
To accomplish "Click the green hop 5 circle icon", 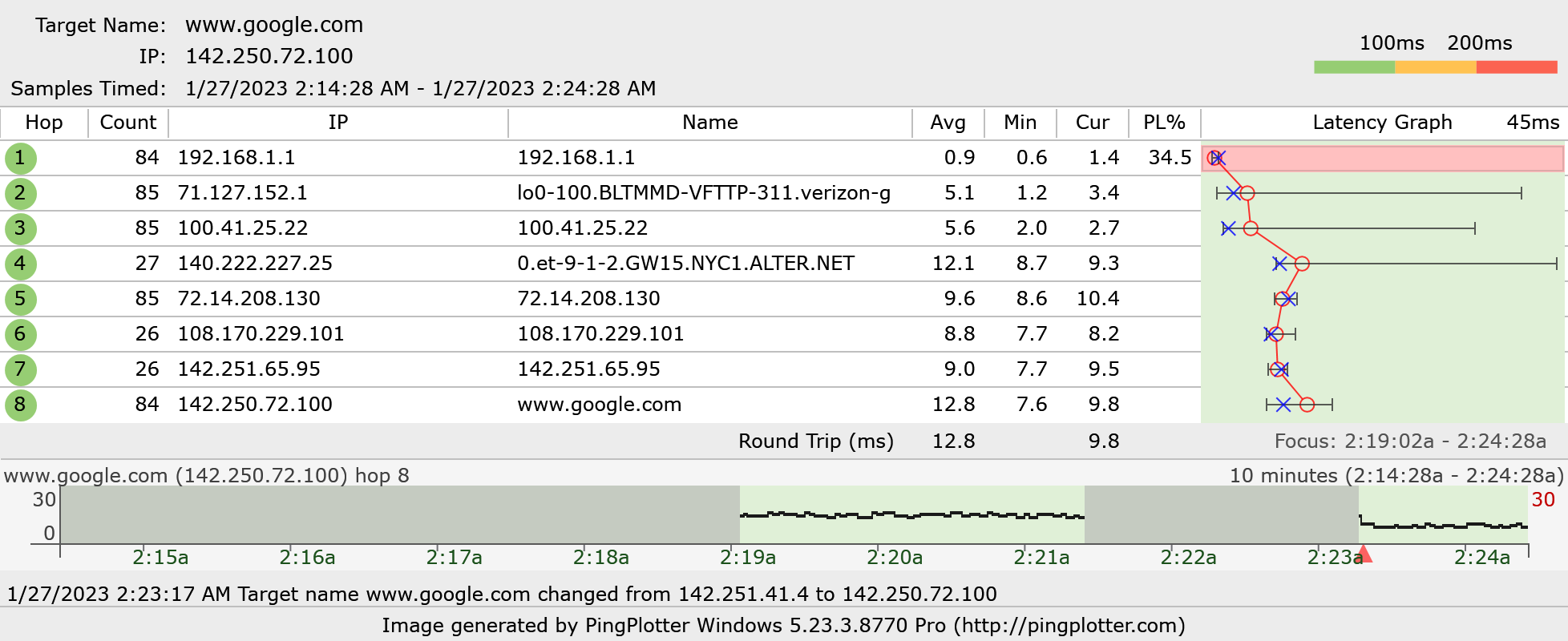I will coord(20,299).
